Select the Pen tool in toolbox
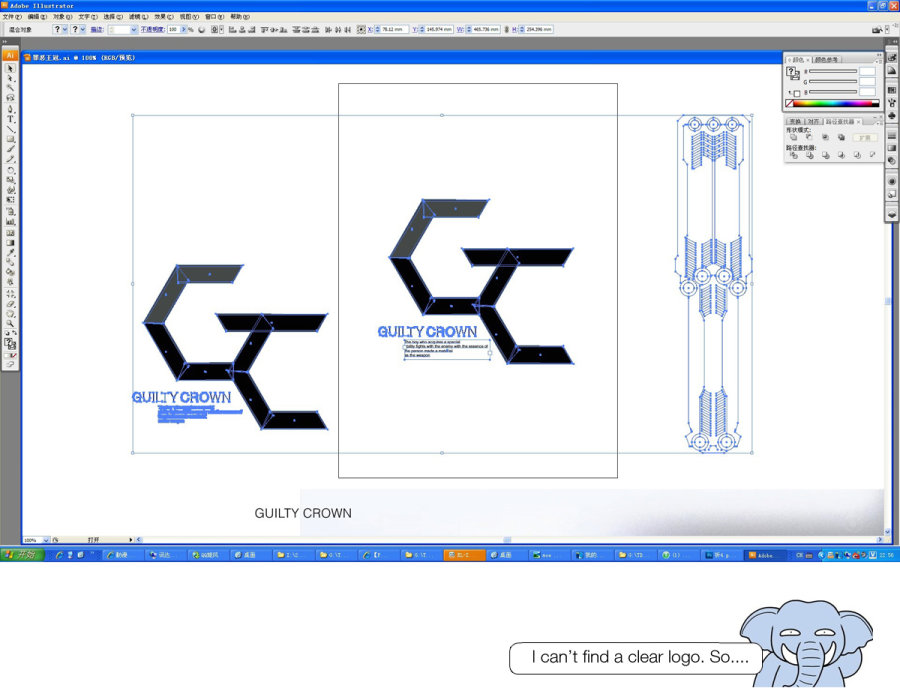Screen dimensions: 900x691 10,109
